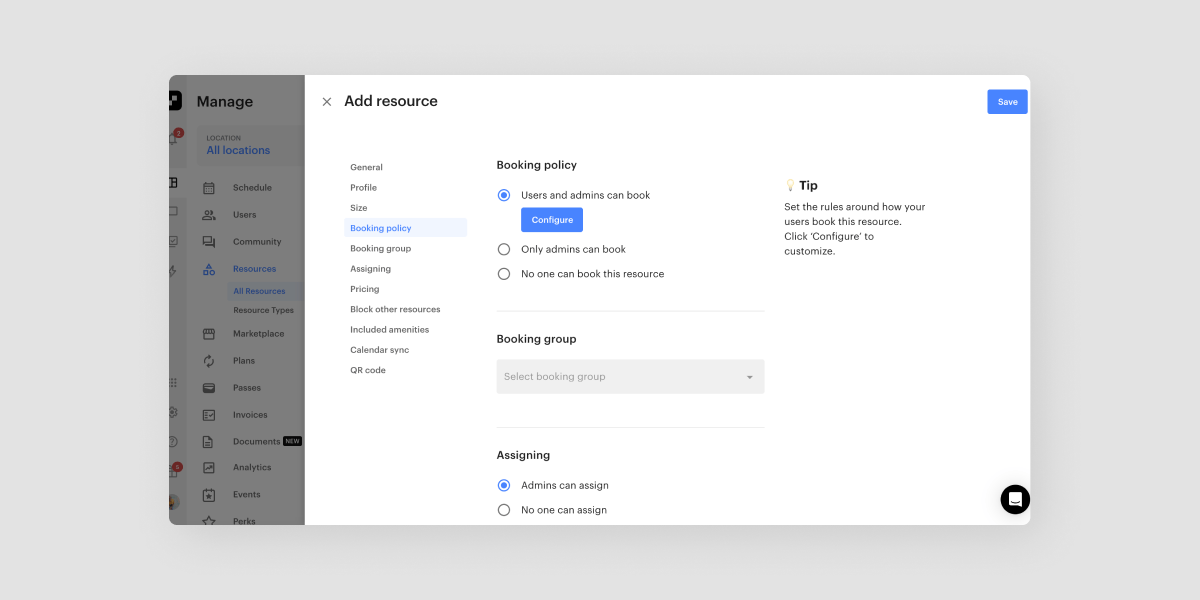Image resolution: width=1200 pixels, height=600 pixels.
Task: Switch to the Profile settings tab
Action: pyautogui.click(x=363, y=187)
